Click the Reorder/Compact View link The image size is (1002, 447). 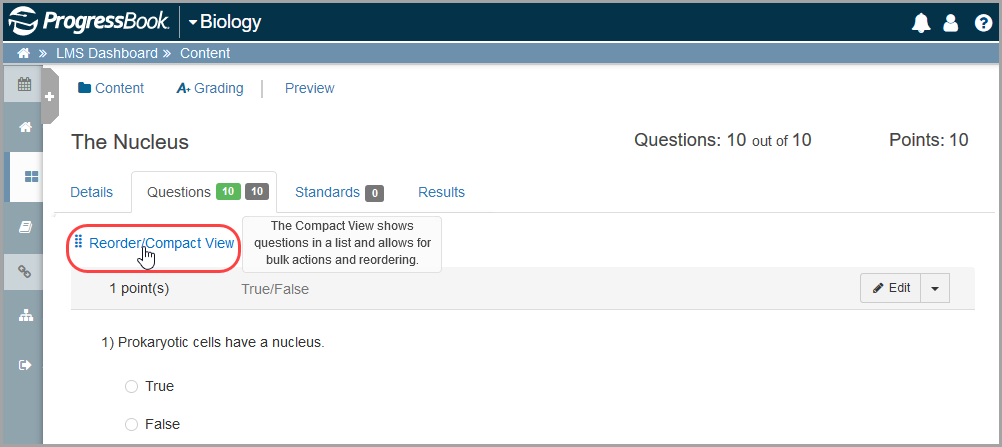162,243
